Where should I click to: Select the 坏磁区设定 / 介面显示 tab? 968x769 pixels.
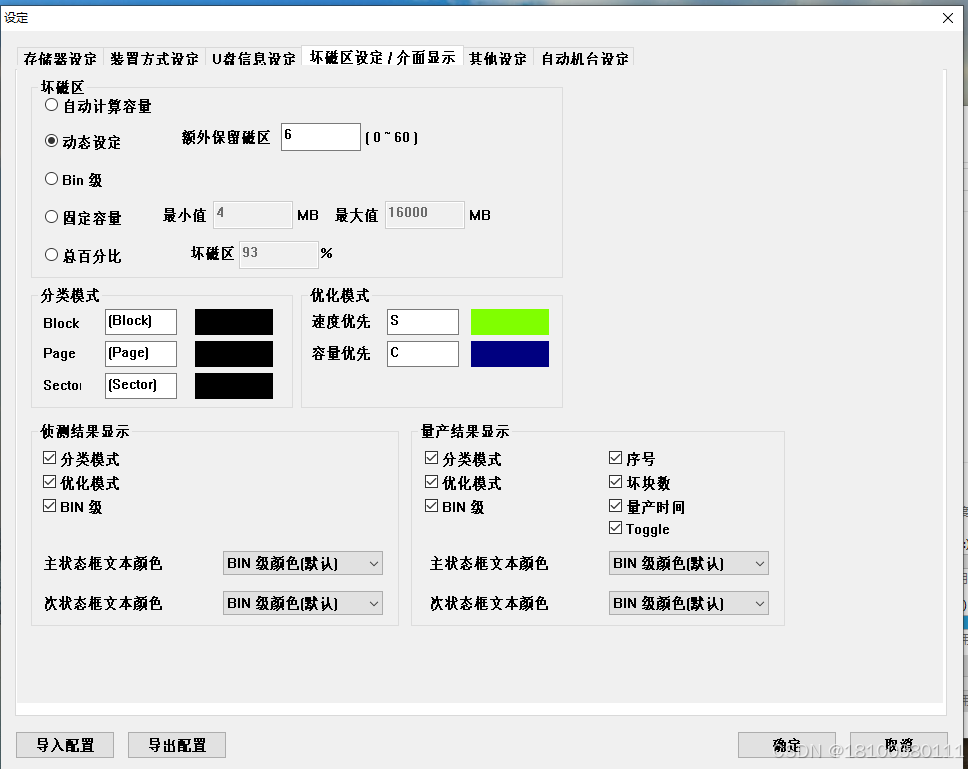tap(382, 57)
